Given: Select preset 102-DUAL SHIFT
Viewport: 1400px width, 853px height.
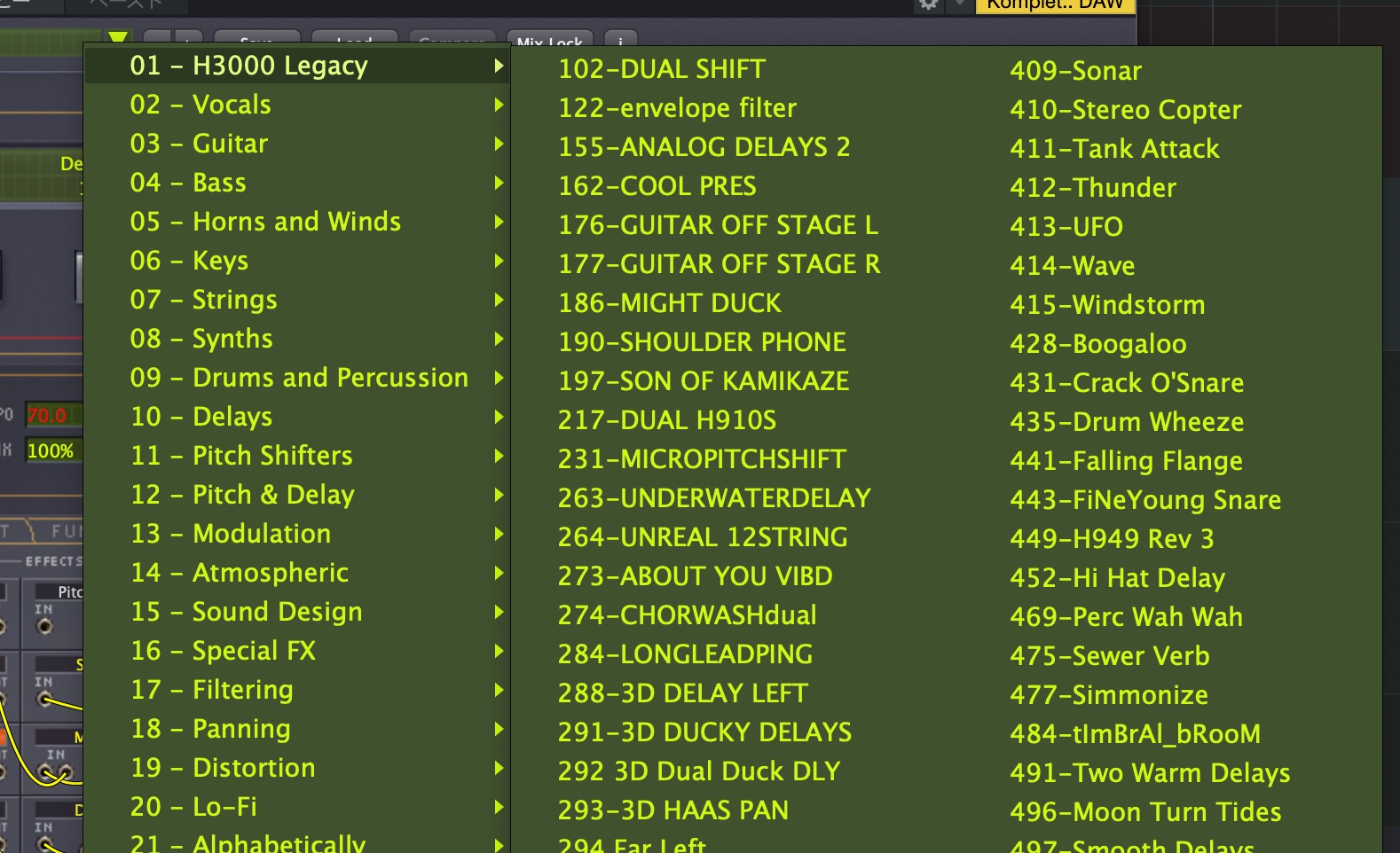Looking at the screenshot, I should (x=661, y=69).
